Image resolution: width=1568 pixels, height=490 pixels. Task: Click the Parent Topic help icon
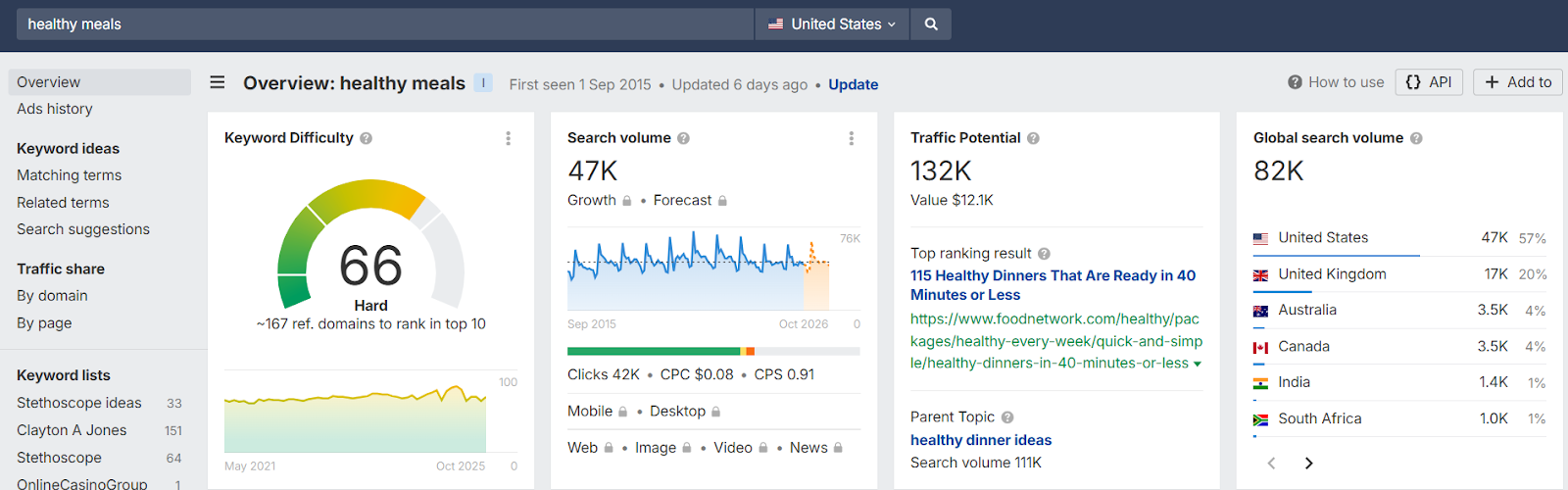click(x=1007, y=417)
